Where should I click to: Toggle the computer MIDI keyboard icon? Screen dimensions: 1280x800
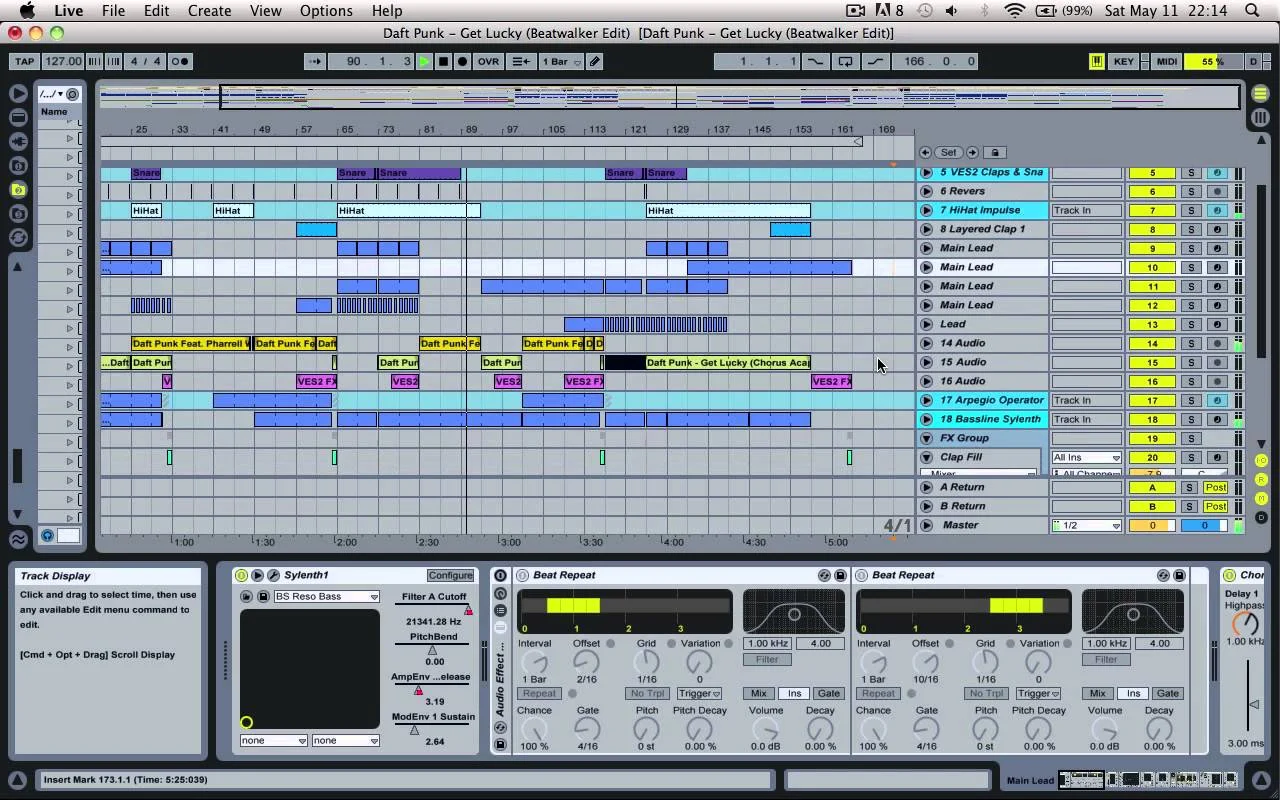point(1096,61)
